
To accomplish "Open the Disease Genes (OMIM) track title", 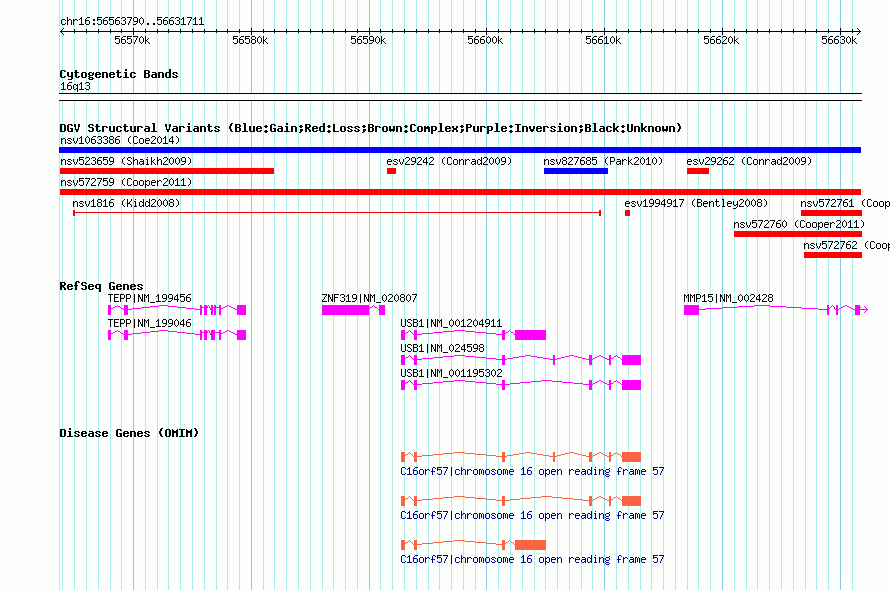I will [129, 433].
